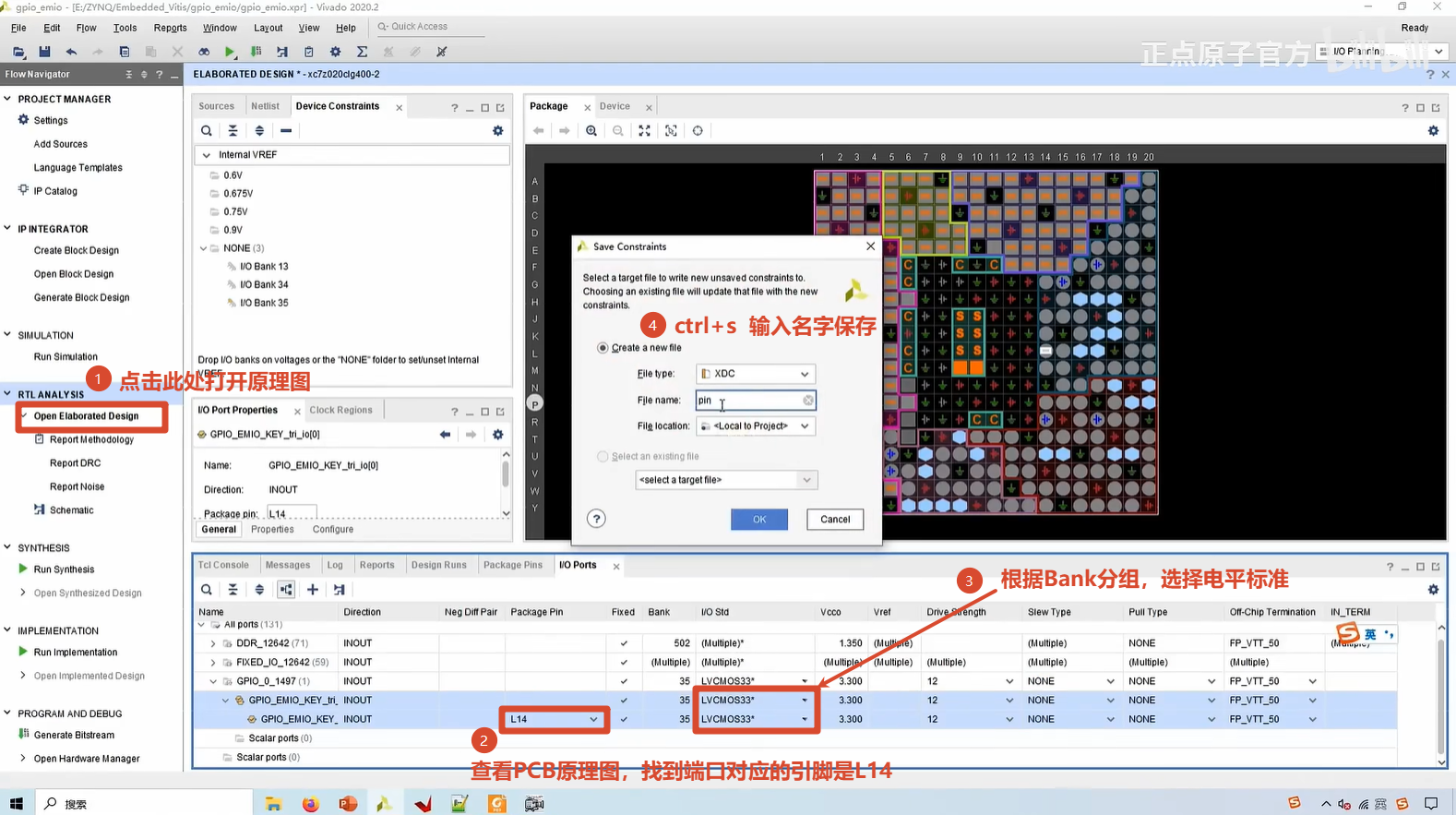The image size is (1456, 815).
Task: Clear the File name field with the X icon
Action: pyautogui.click(x=808, y=401)
